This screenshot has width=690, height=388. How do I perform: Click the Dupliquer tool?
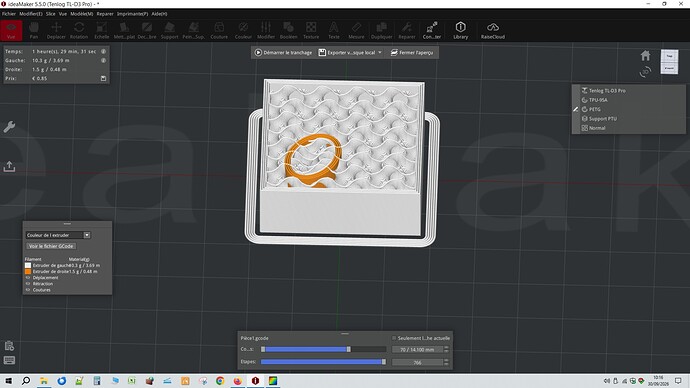tap(382, 30)
